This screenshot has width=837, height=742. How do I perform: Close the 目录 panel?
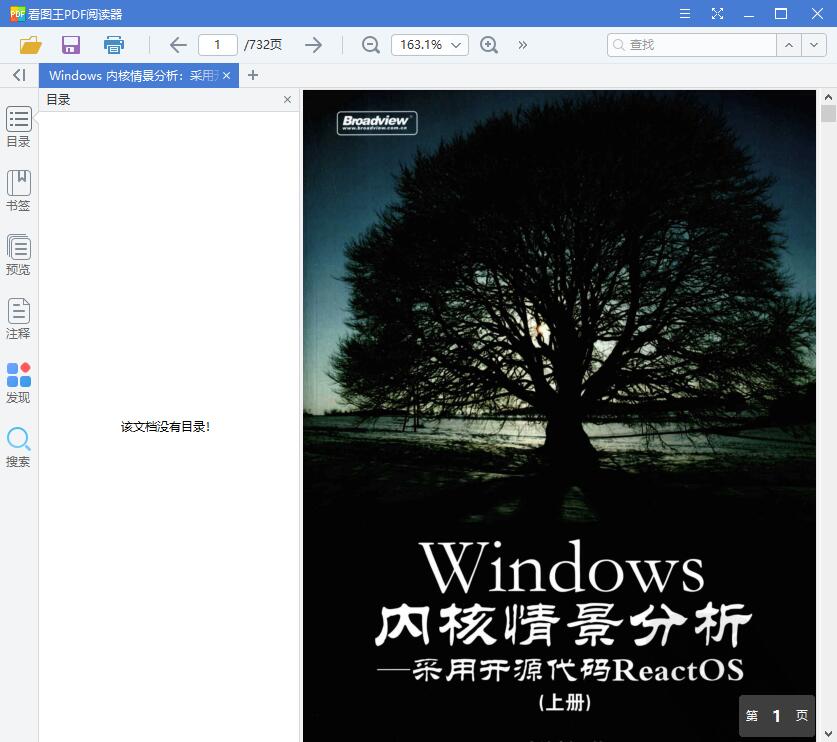[287, 99]
